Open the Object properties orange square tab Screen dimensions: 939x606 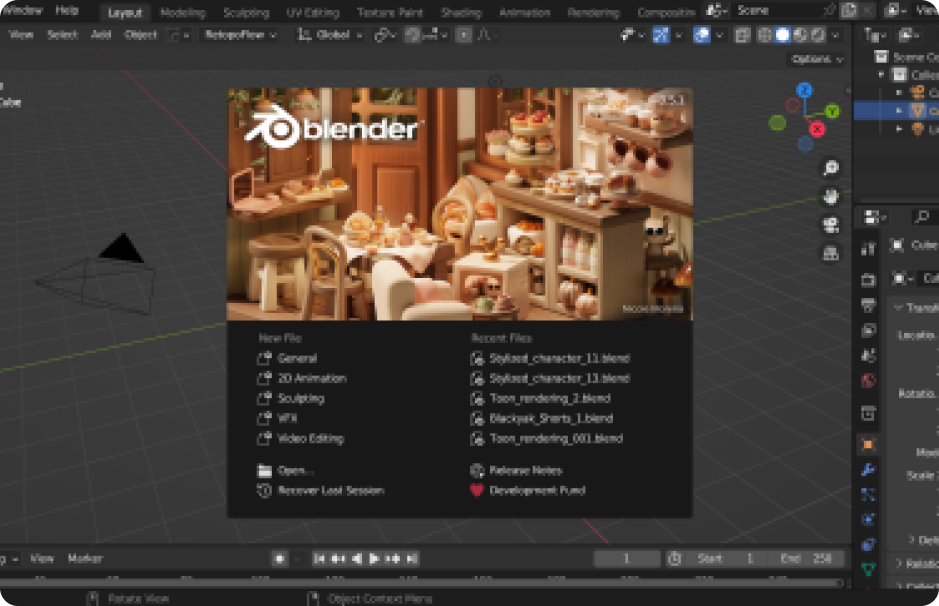[868, 444]
